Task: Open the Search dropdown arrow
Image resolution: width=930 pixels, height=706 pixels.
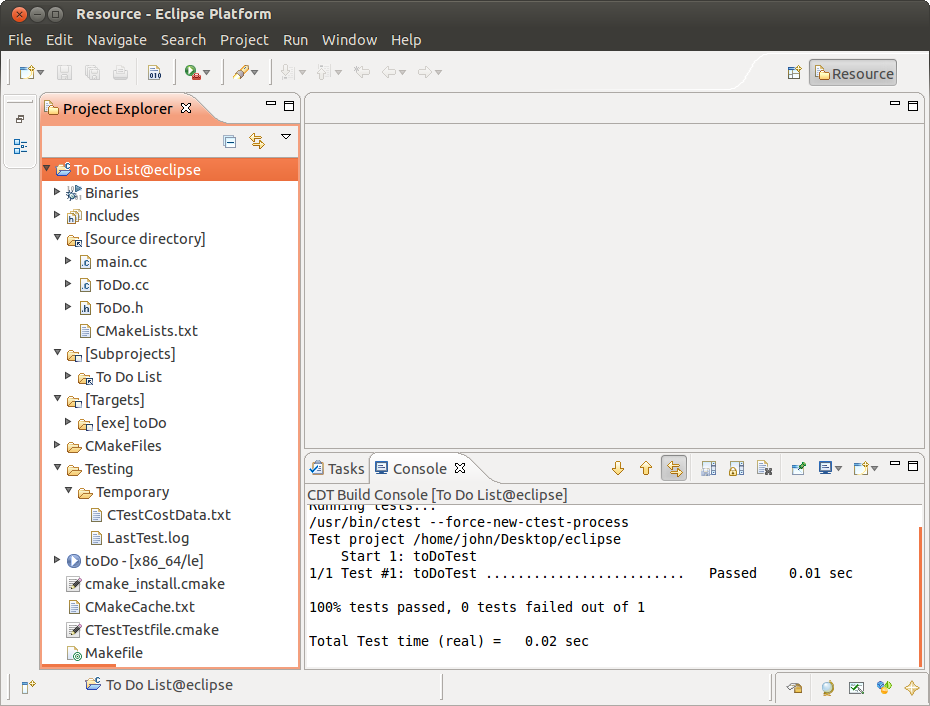Action: click(254, 72)
